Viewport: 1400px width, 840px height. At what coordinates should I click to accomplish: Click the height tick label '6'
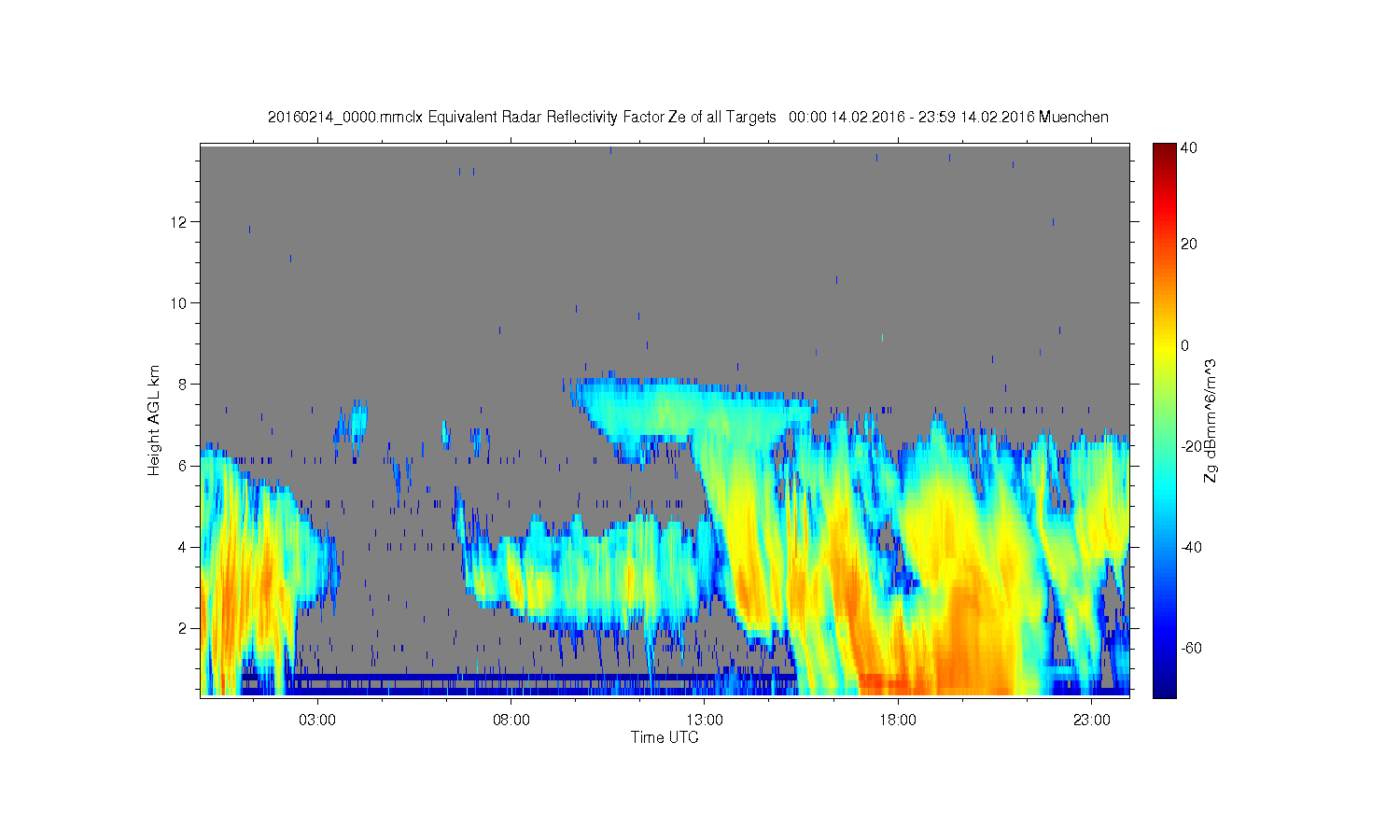point(184,466)
